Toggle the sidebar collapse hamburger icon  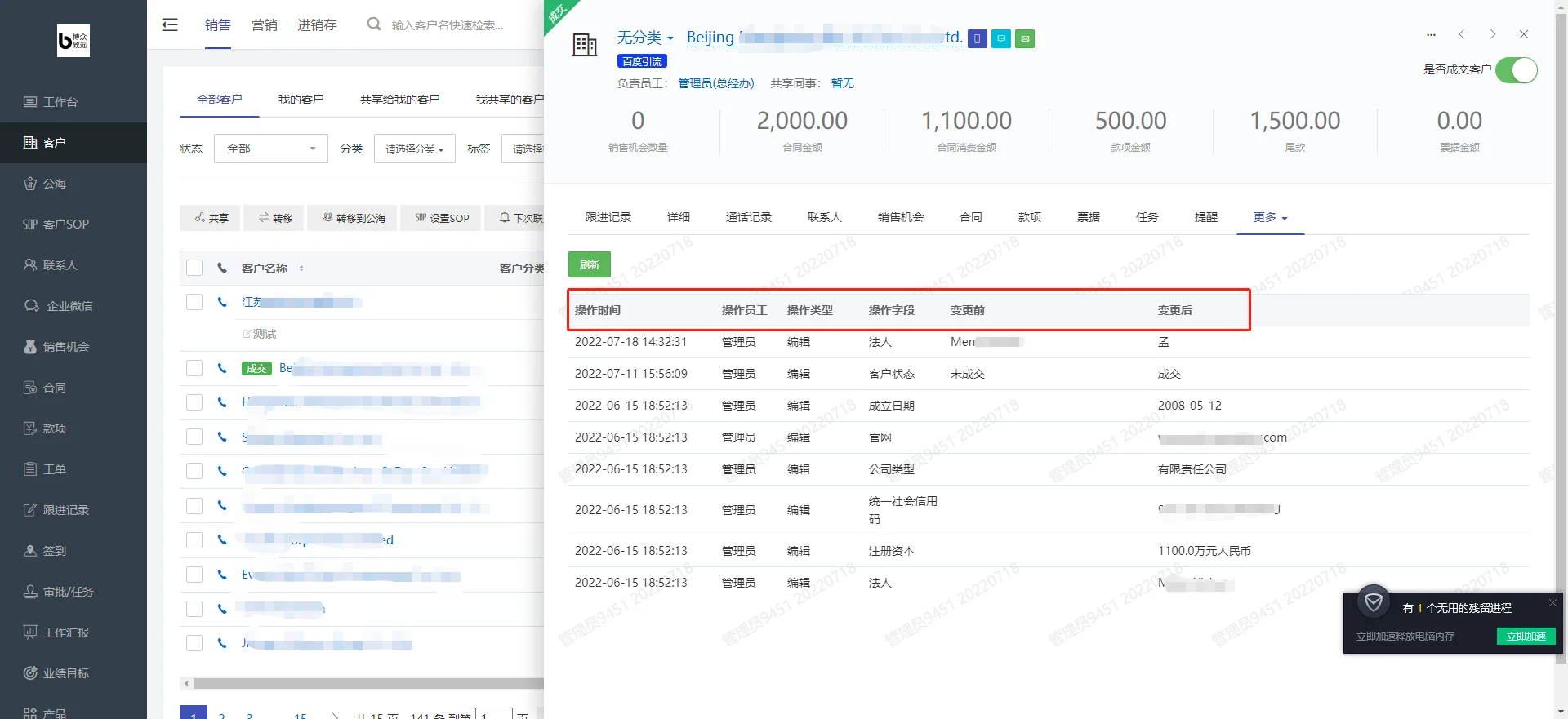(170, 24)
